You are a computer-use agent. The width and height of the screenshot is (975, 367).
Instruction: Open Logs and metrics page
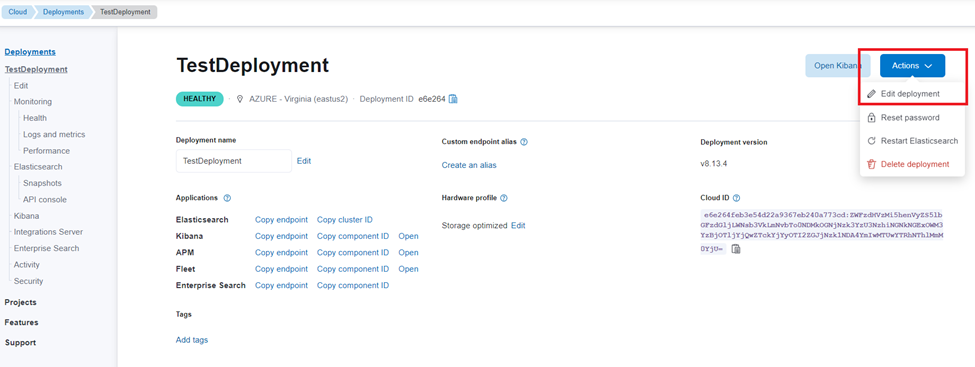[54, 134]
